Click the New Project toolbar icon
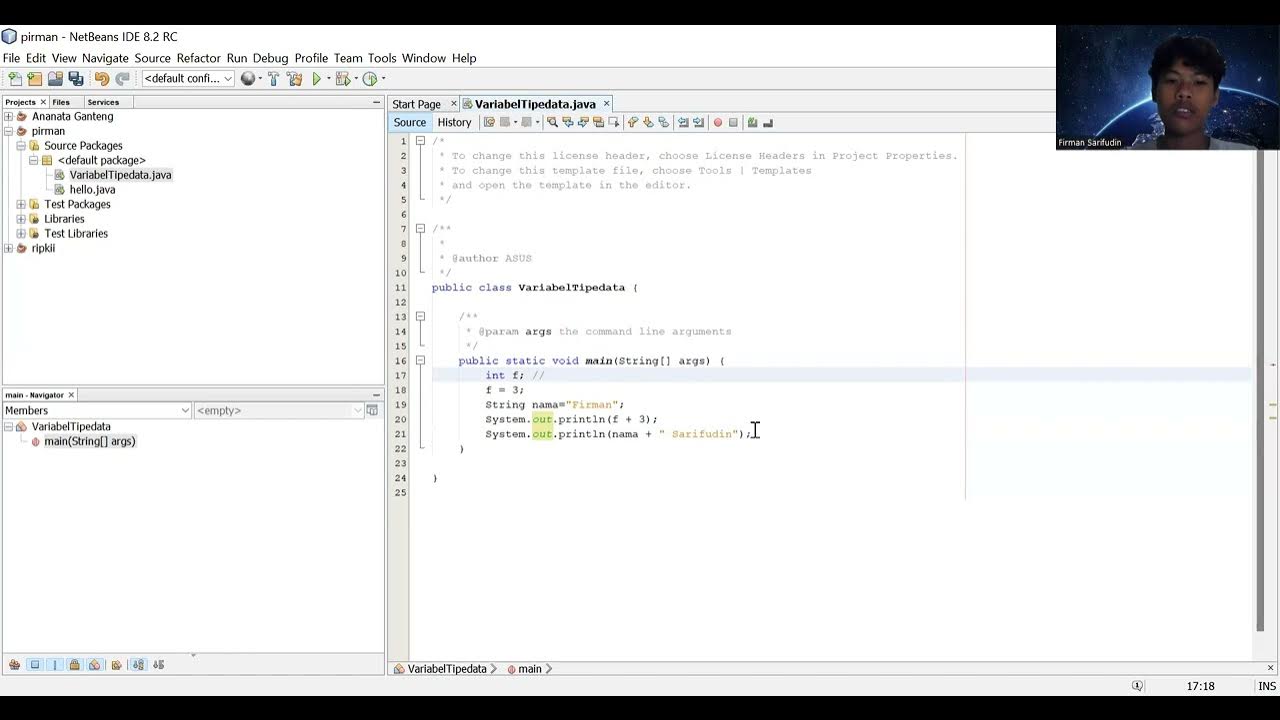 35,79
